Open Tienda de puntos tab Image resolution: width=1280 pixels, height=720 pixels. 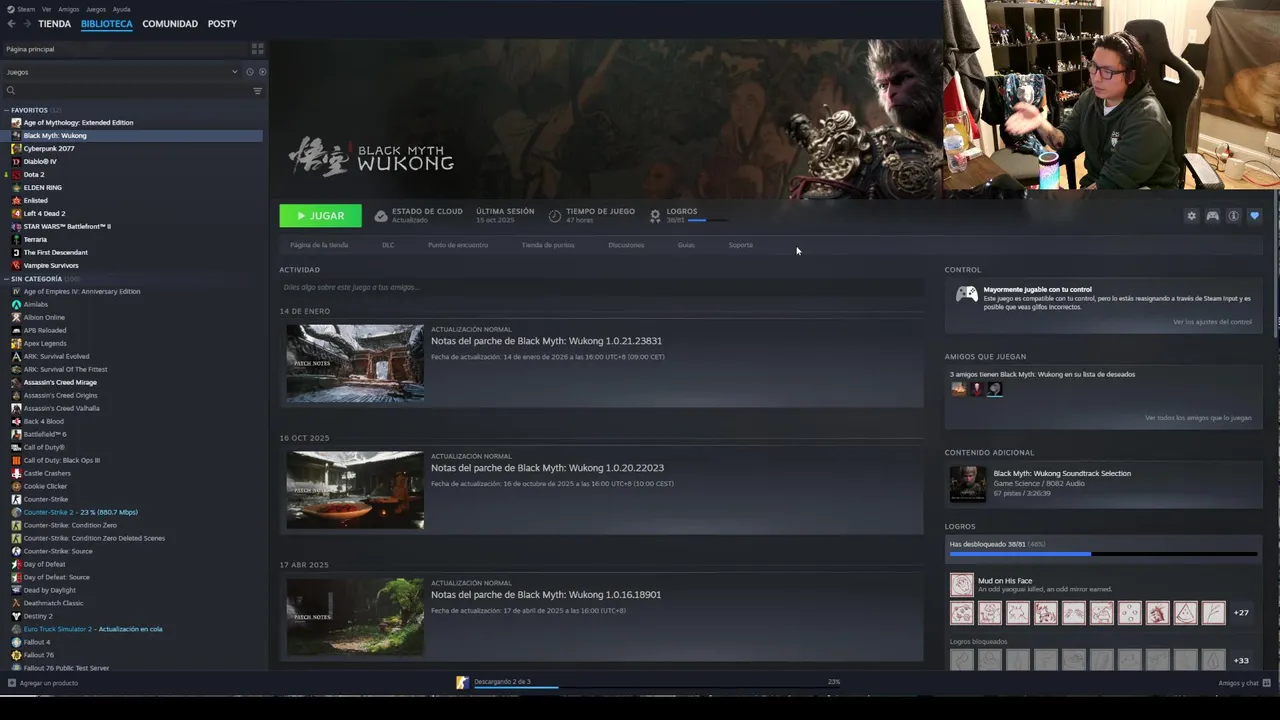click(548, 245)
